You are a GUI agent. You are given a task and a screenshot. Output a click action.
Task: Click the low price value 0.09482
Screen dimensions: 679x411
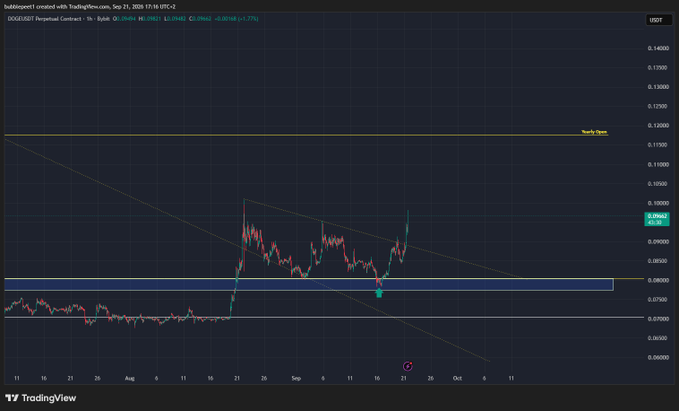point(176,19)
